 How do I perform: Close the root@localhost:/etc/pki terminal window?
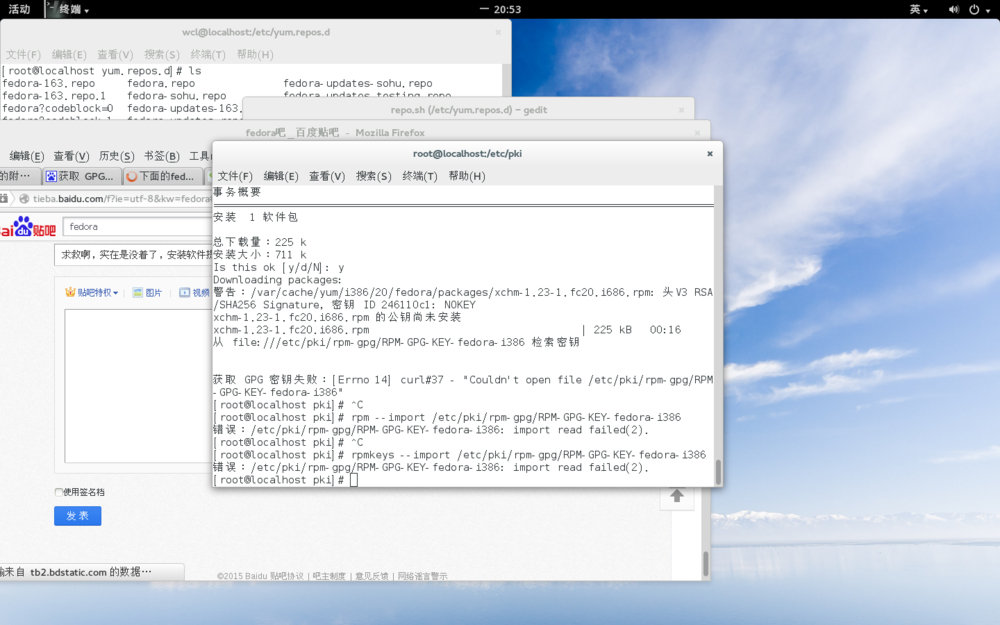pyautogui.click(x=710, y=154)
